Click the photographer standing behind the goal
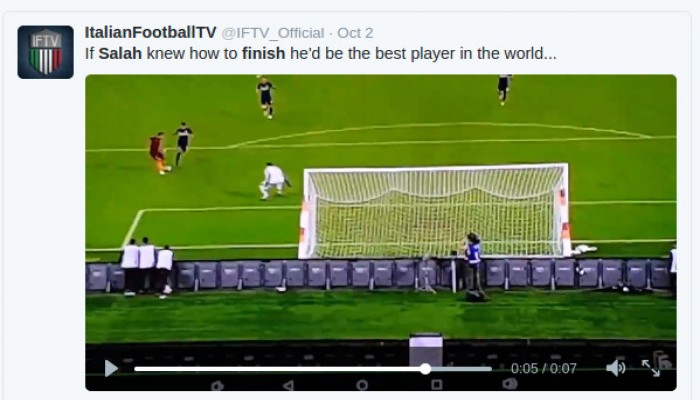 click(473, 261)
